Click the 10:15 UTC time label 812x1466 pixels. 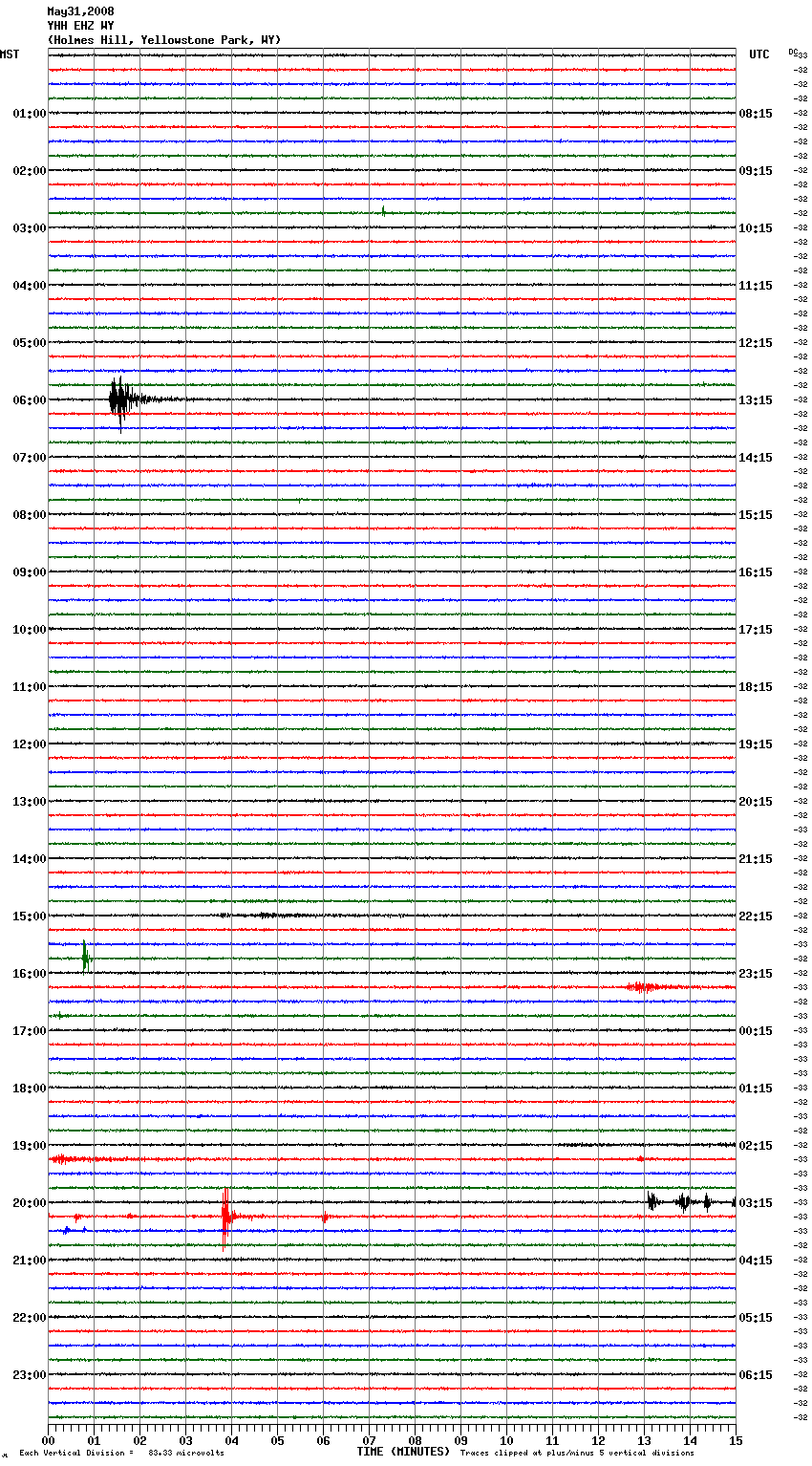756,228
